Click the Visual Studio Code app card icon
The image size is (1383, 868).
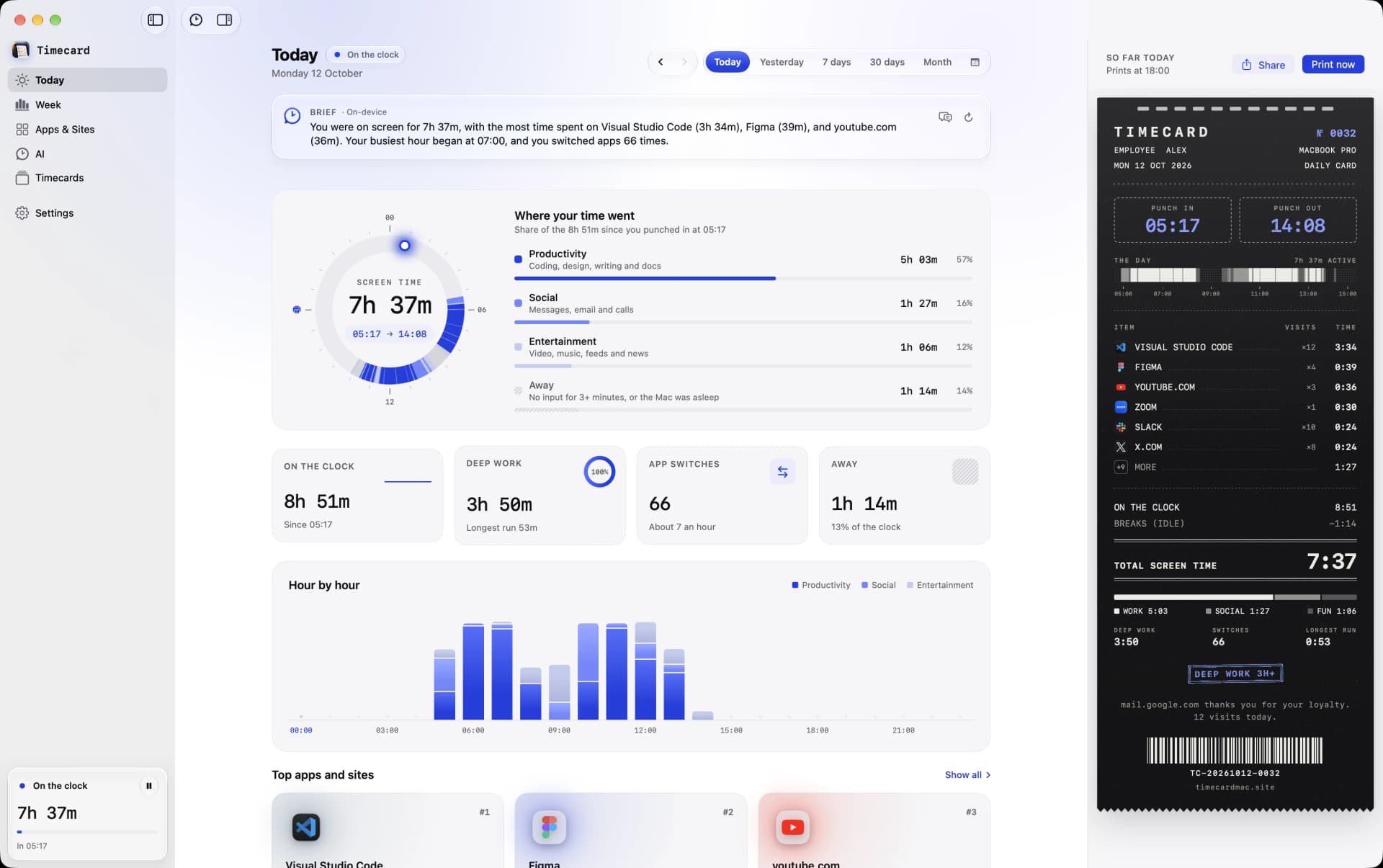(306, 827)
